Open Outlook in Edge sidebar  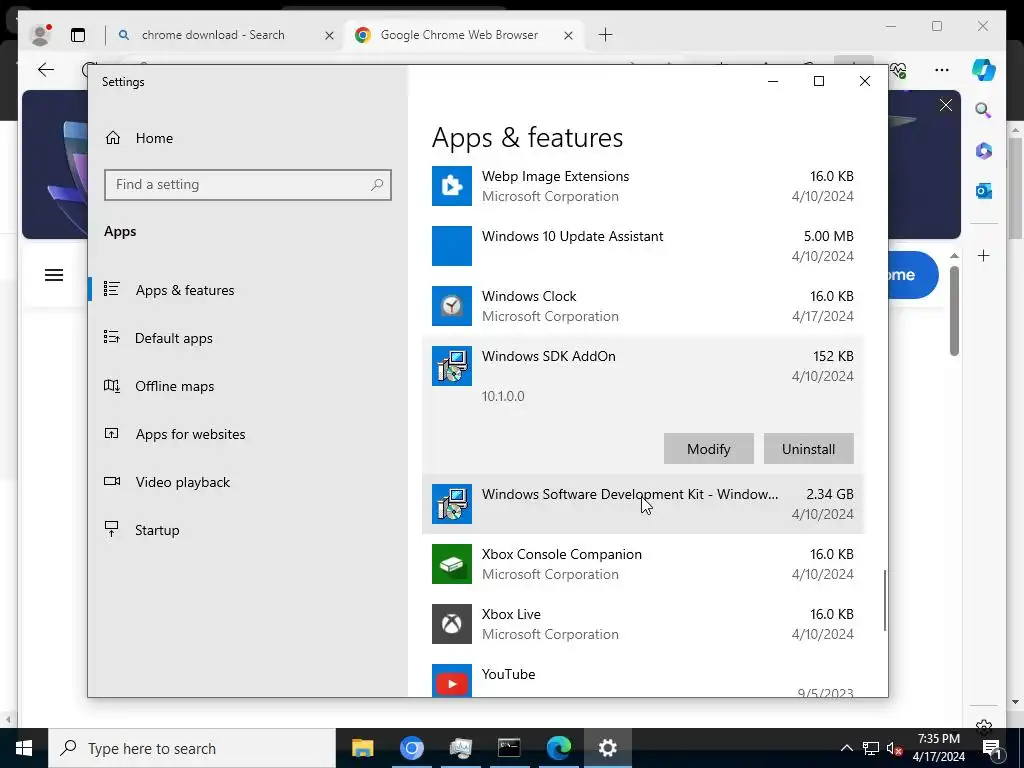(x=984, y=191)
